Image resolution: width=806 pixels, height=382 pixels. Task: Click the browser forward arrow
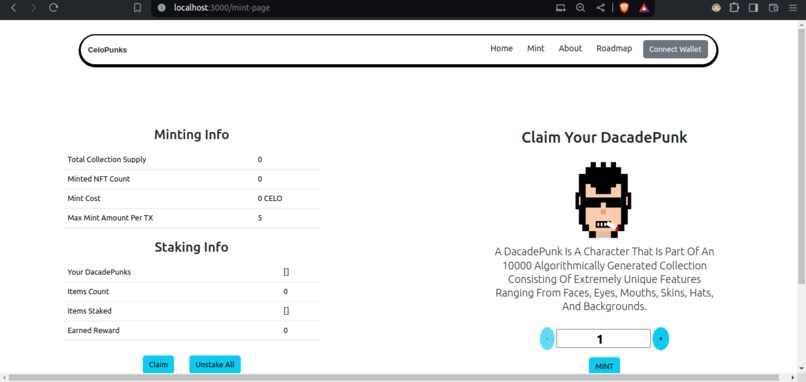pyautogui.click(x=33, y=8)
